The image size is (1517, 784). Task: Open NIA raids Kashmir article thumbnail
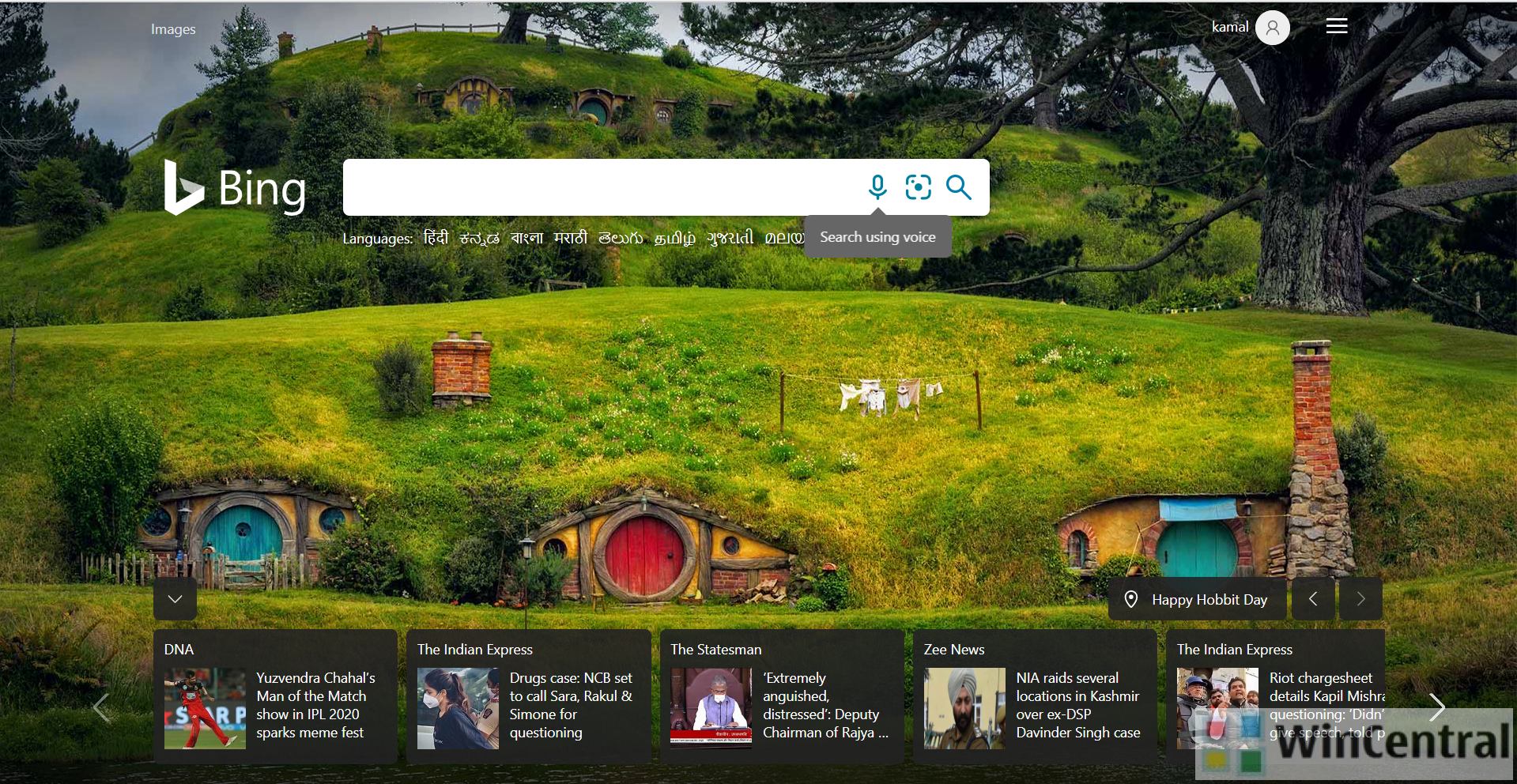point(964,709)
